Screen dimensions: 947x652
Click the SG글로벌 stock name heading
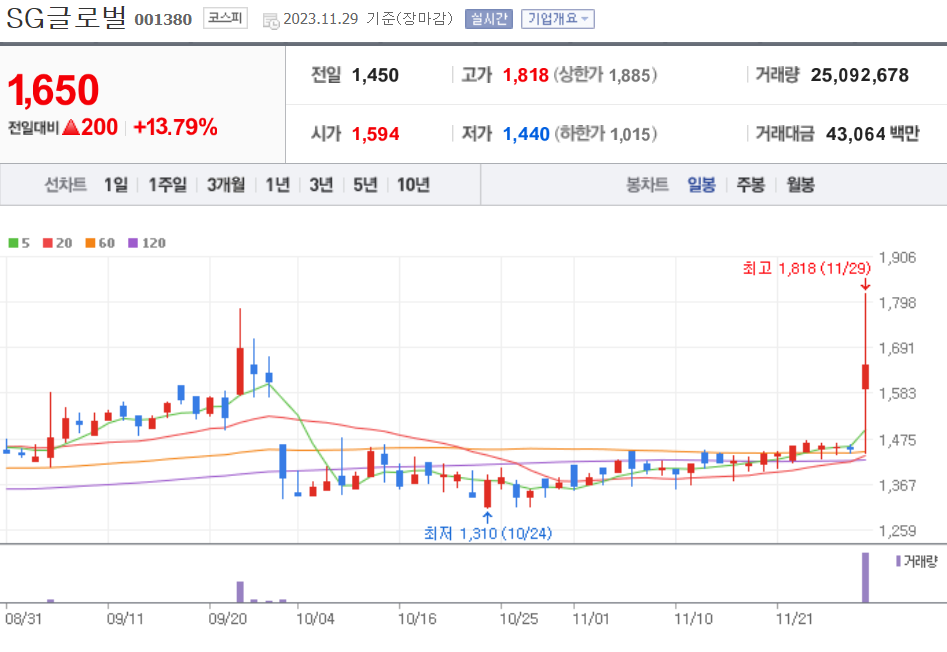pyautogui.click(x=66, y=18)
